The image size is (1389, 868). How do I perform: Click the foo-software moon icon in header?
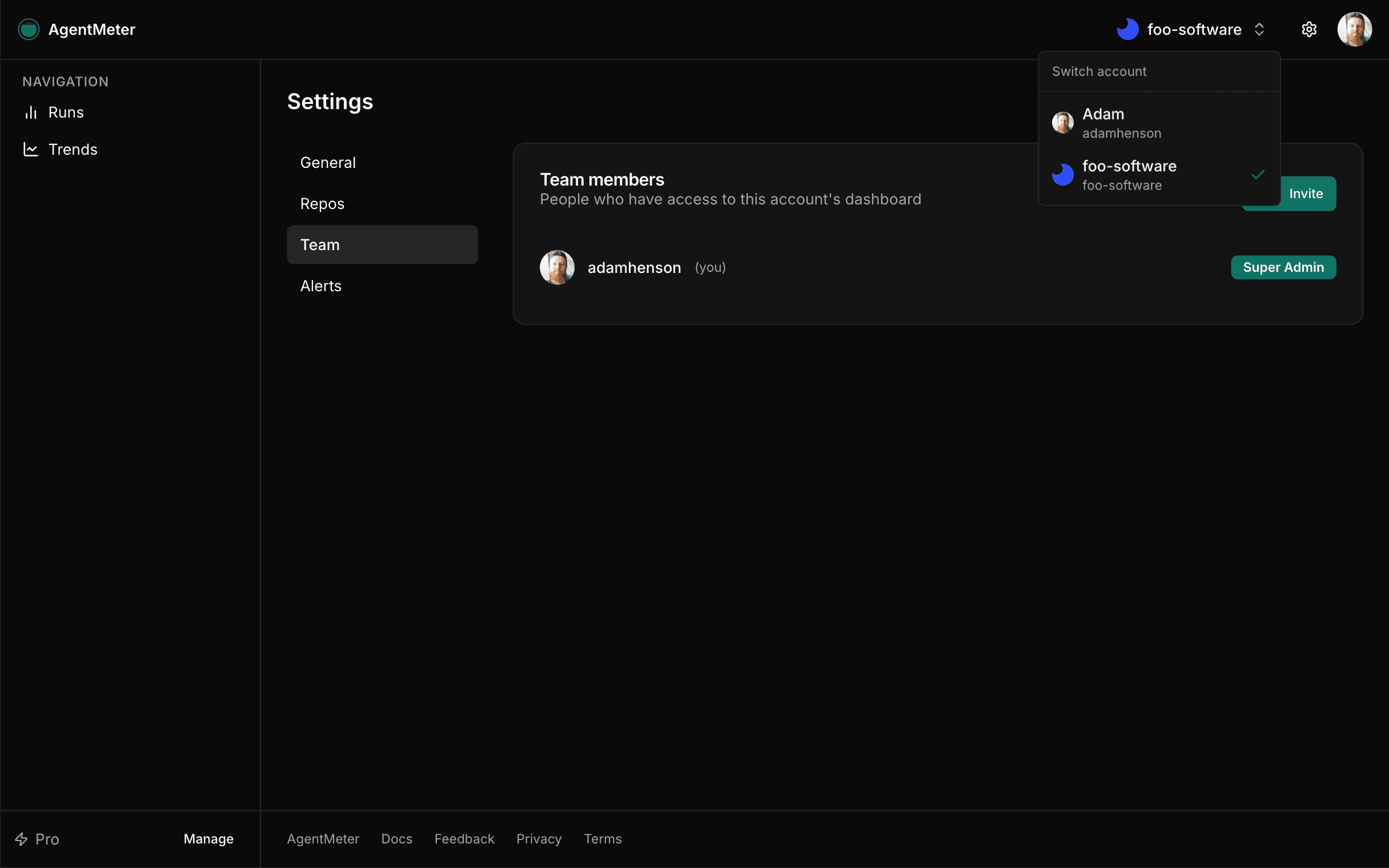(1129, 29)
